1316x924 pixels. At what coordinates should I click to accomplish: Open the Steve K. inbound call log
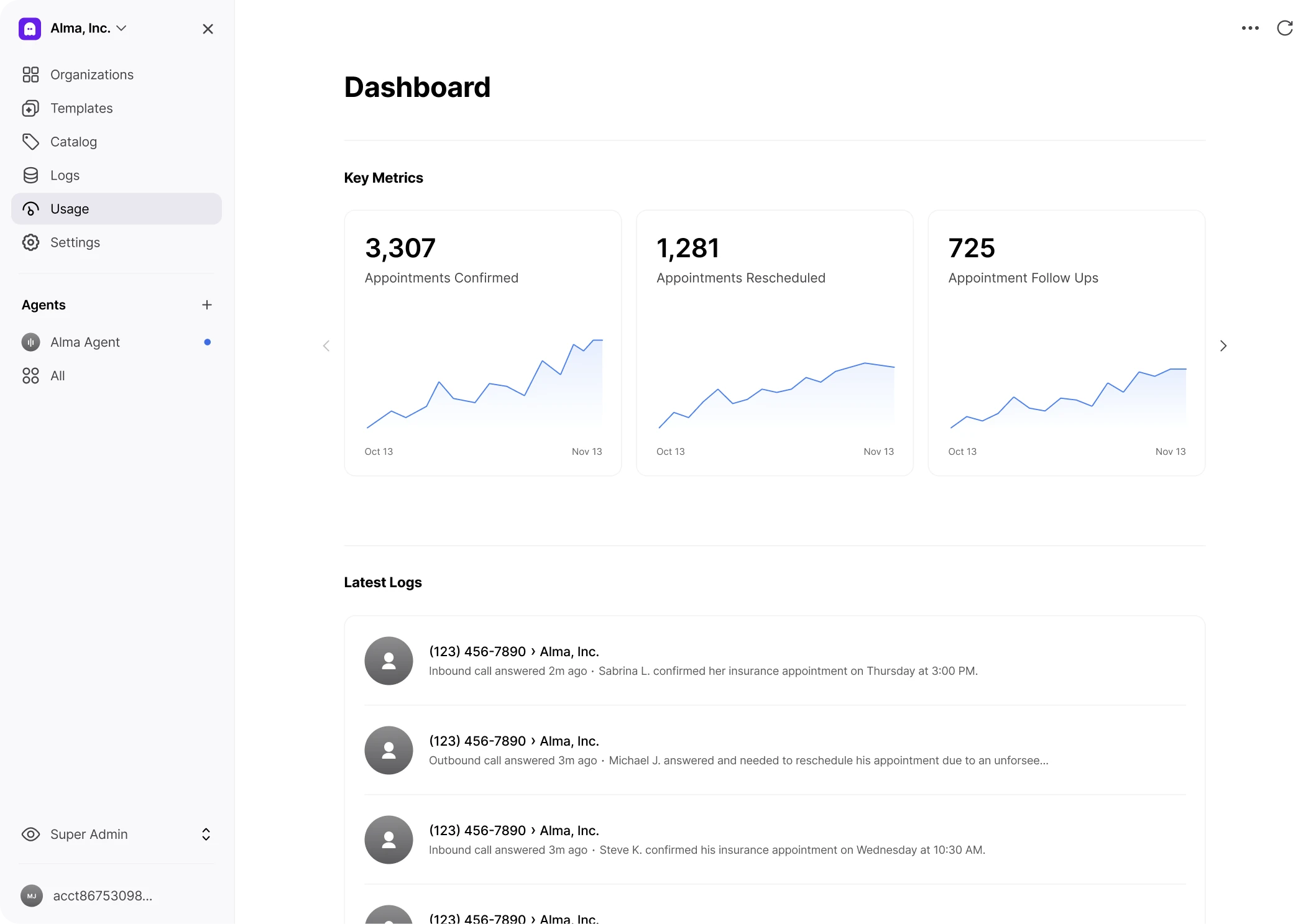pos(775,840)
